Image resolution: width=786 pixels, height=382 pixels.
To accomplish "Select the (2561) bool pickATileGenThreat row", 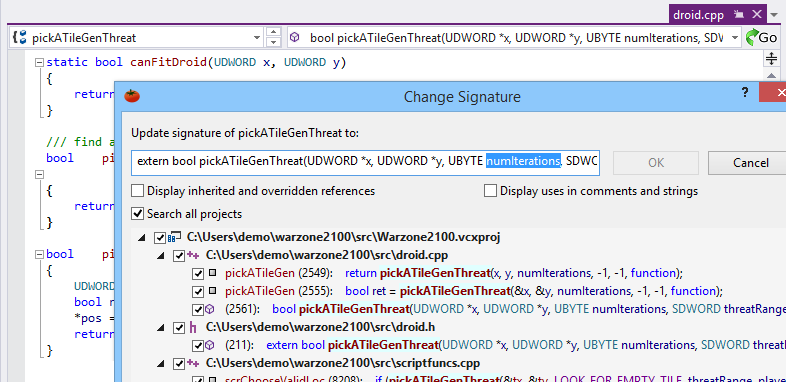I will pos(505,309).
